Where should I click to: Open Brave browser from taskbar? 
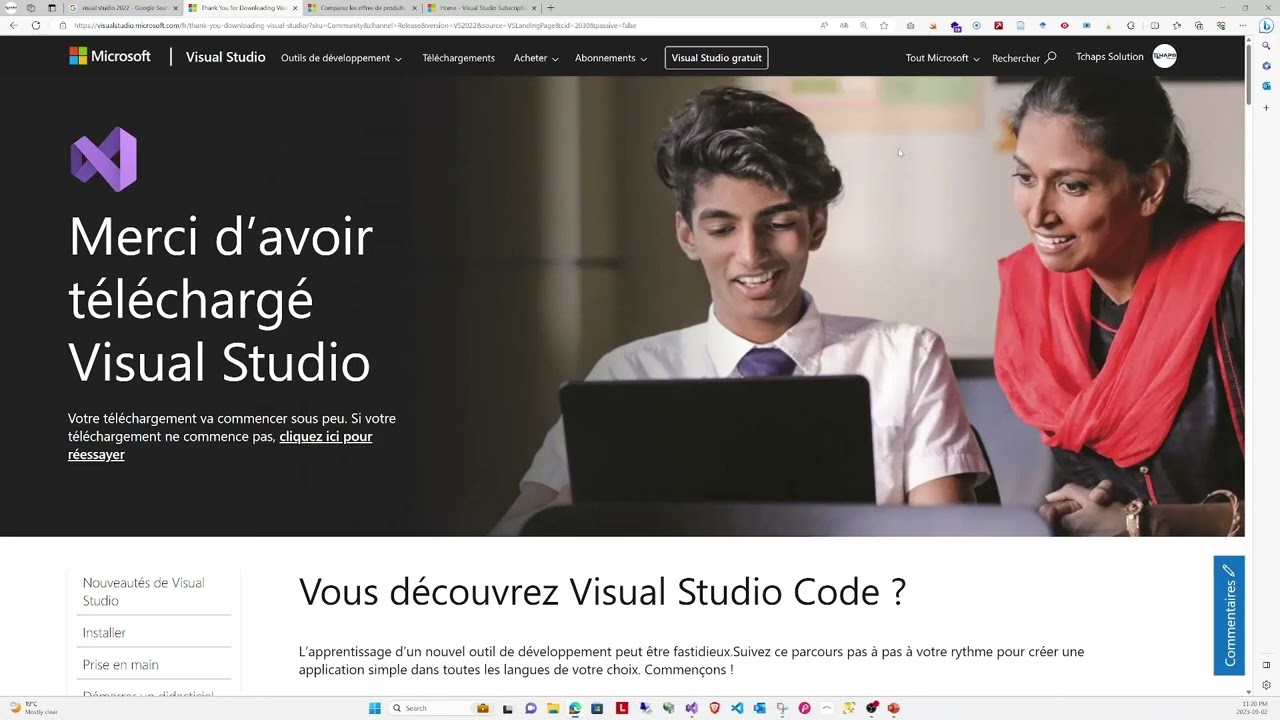(714, 708)
